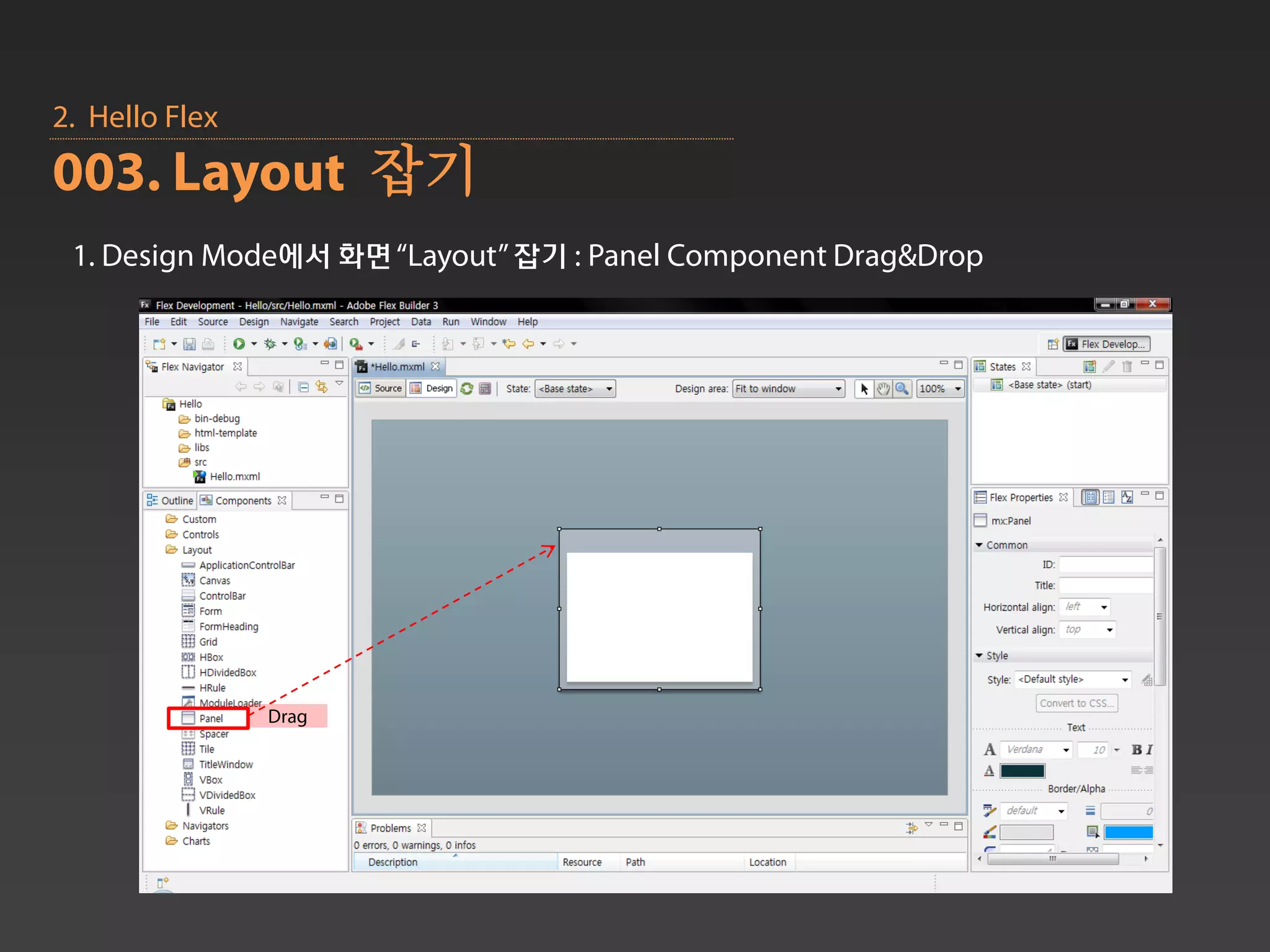This screenshot has width=1270, height=952.
Task: Switch Flex Properties to Category view
Action: [1109, 497]
